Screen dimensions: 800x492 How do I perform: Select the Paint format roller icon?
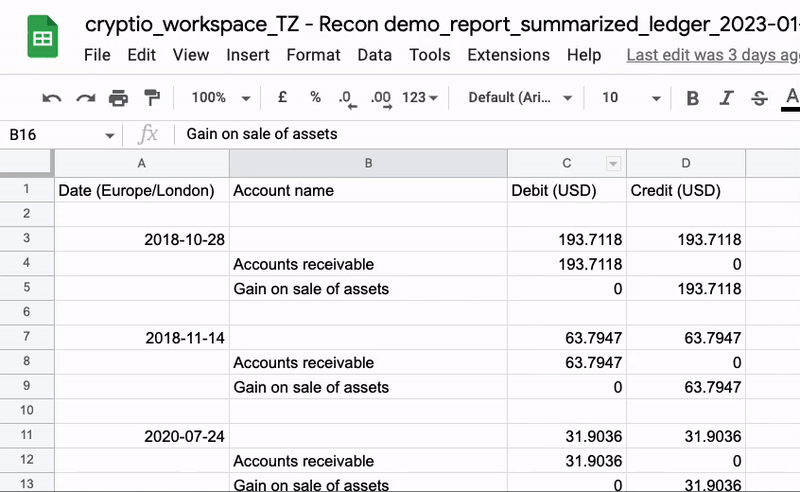click(x=152, y=97)
